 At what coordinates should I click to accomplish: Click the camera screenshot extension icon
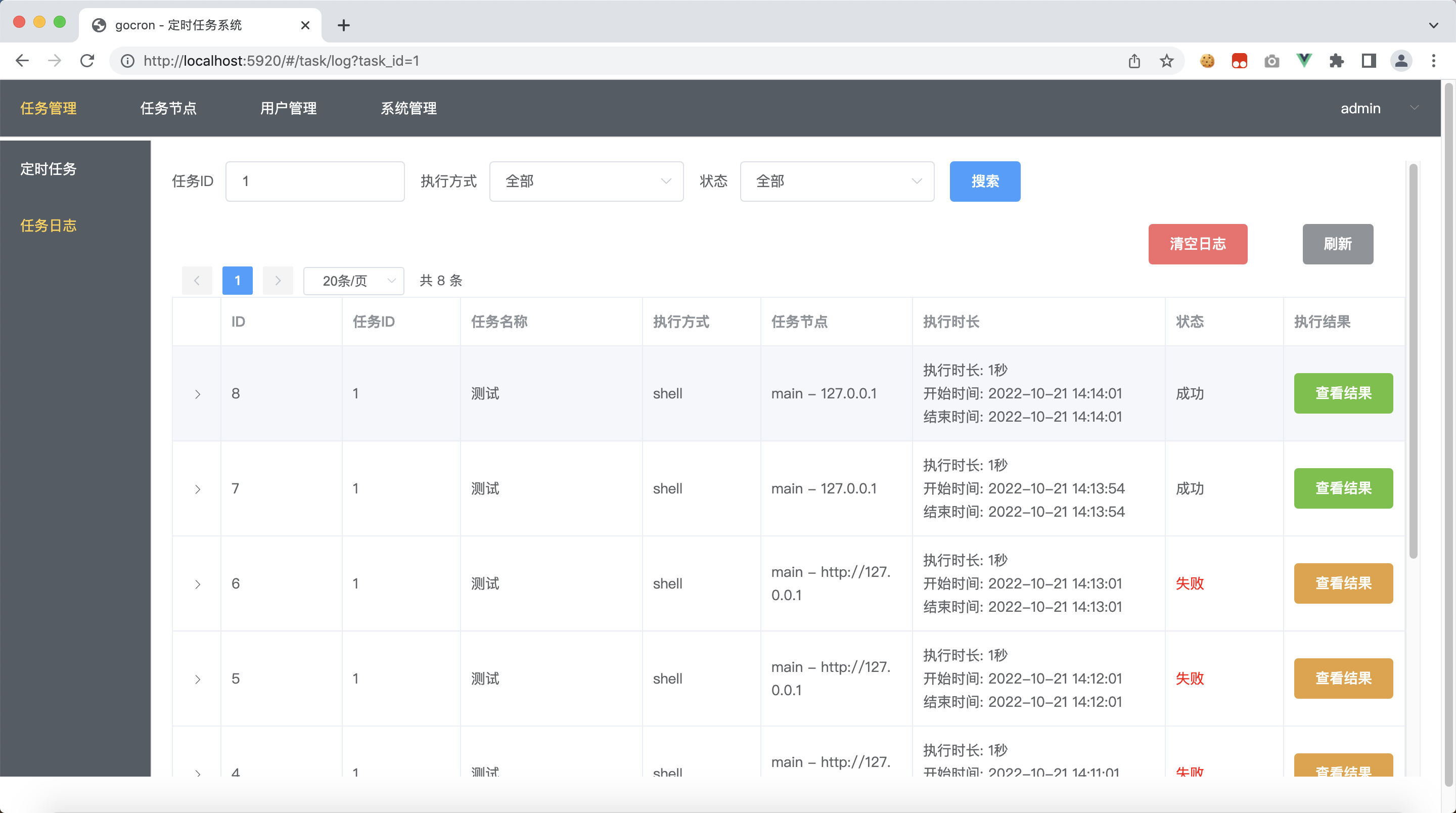(x=1272, y=61)
